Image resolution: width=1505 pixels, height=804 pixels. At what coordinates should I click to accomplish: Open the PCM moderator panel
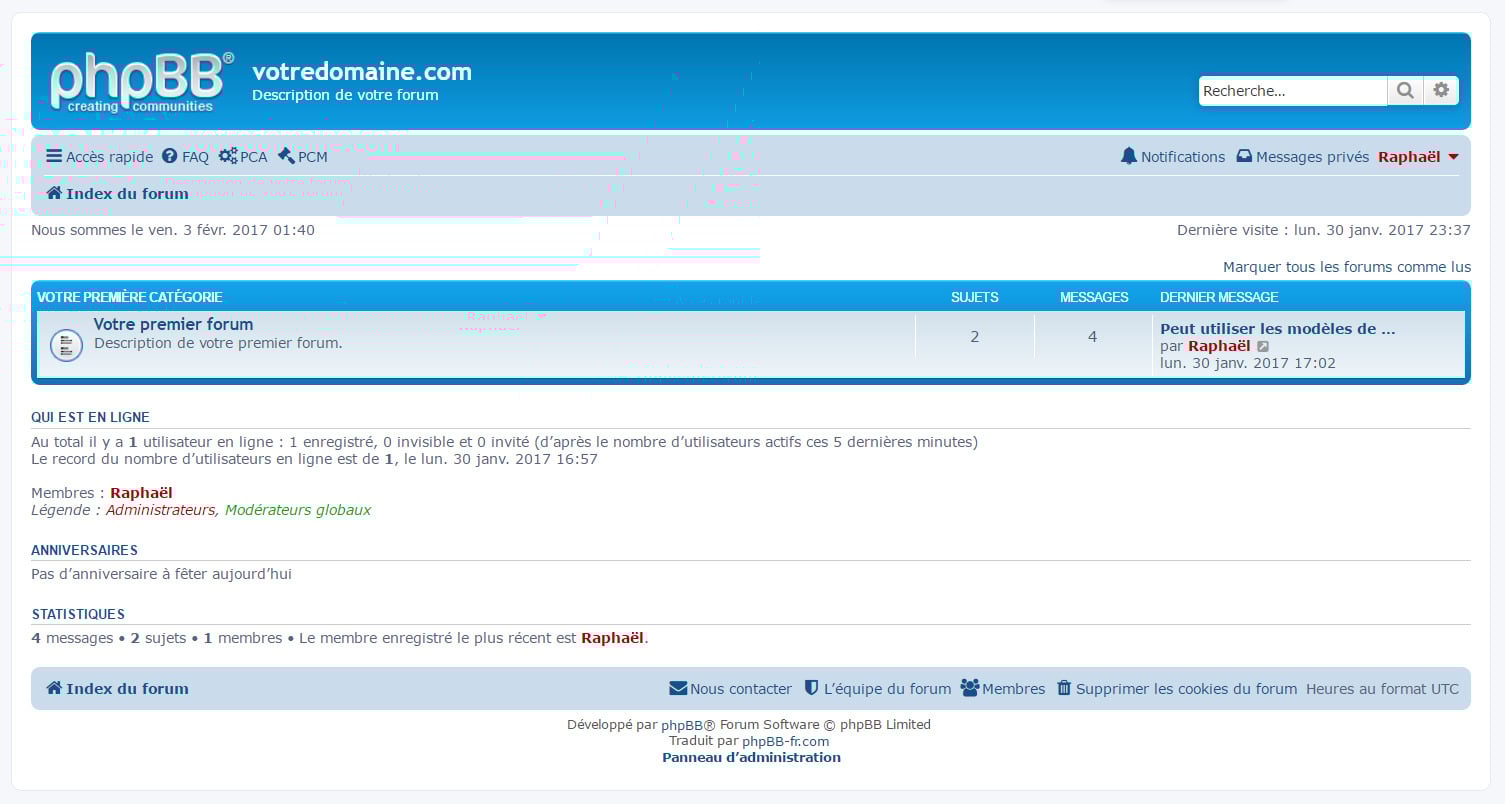[303, 157]
